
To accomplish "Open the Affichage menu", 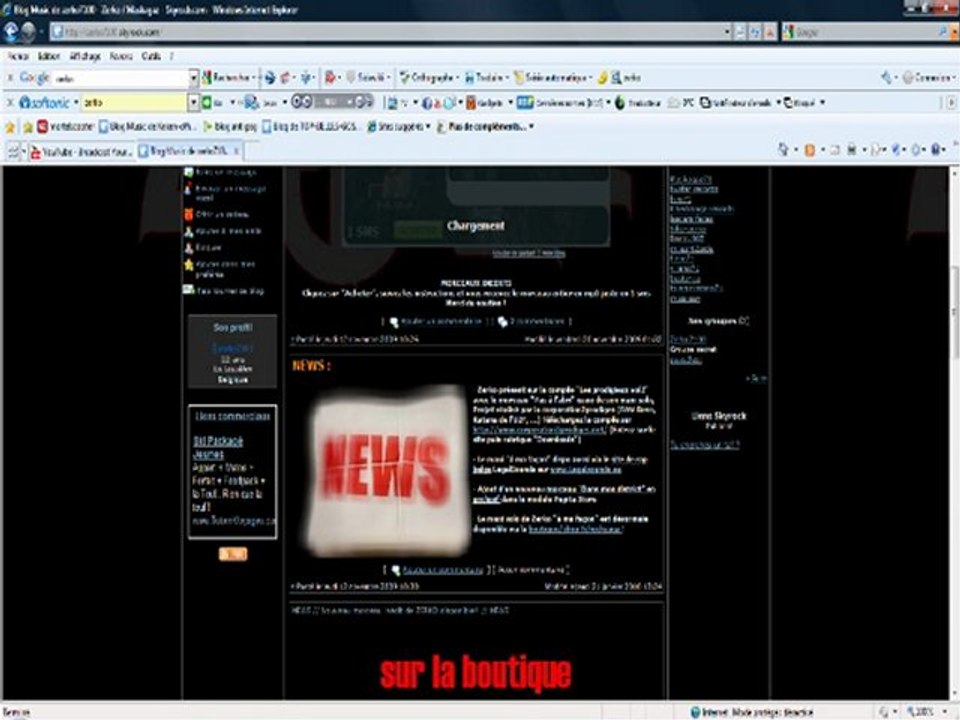I will 84,56.
